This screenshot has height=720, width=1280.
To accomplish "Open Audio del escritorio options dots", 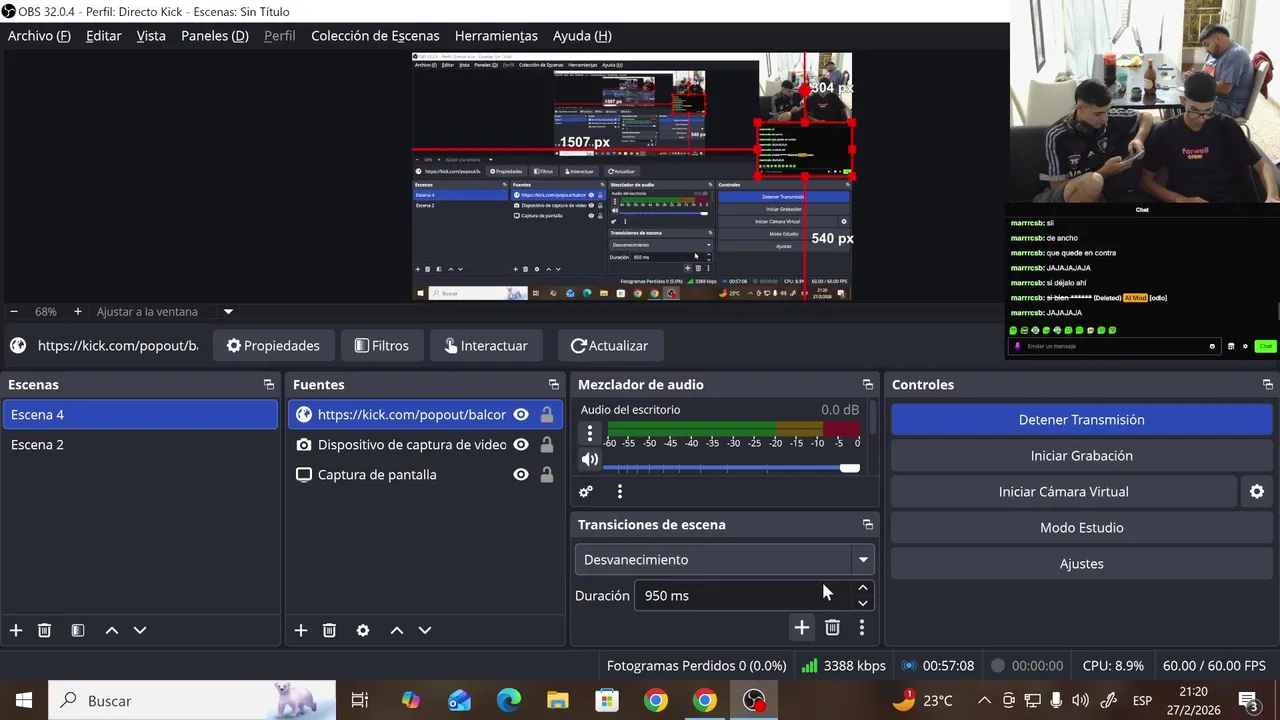I will [x=590, y=433].
